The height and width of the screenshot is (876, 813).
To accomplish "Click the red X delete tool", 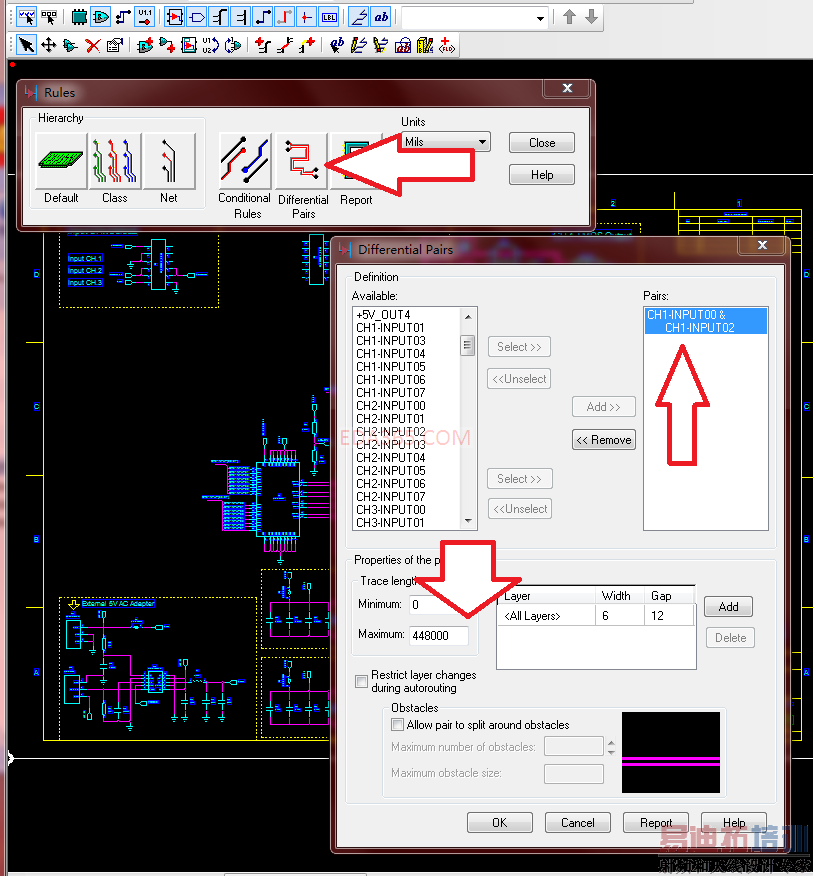I will (x=92, y=45).
